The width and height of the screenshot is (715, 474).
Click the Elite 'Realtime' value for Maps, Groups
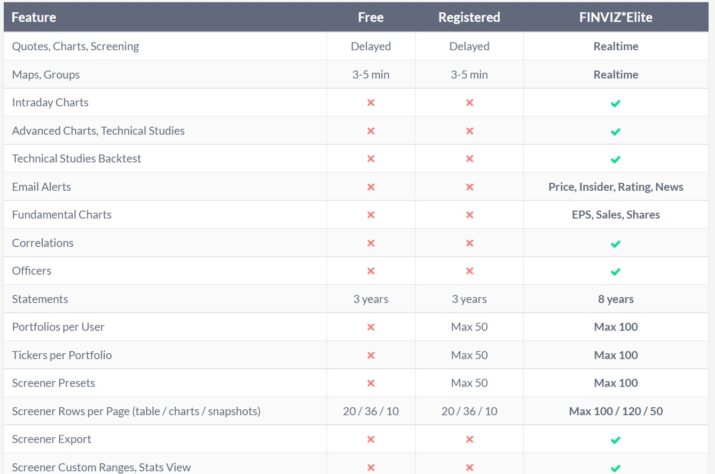tap(616, 75)
